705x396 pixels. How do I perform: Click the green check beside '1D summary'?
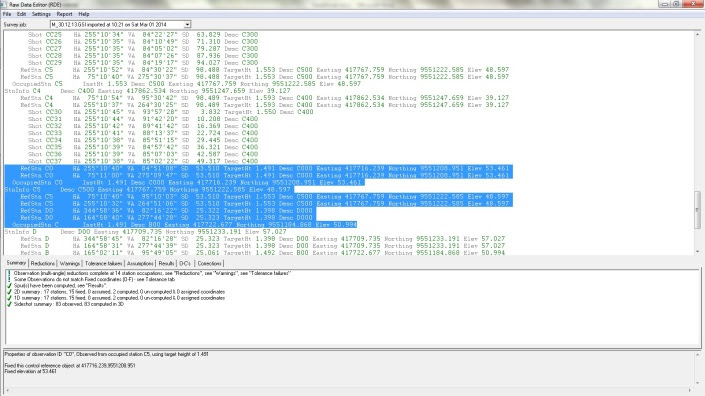coord(9,298)
